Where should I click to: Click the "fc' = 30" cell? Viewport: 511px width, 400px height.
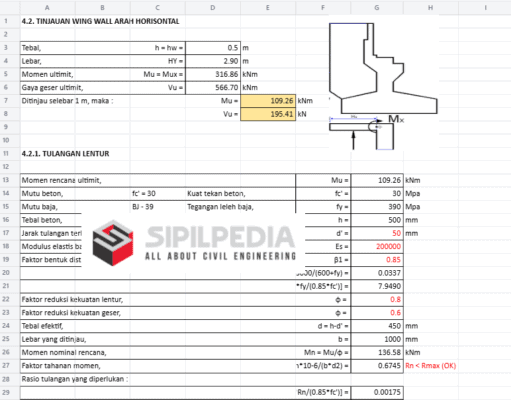click(x=157, y=194)
